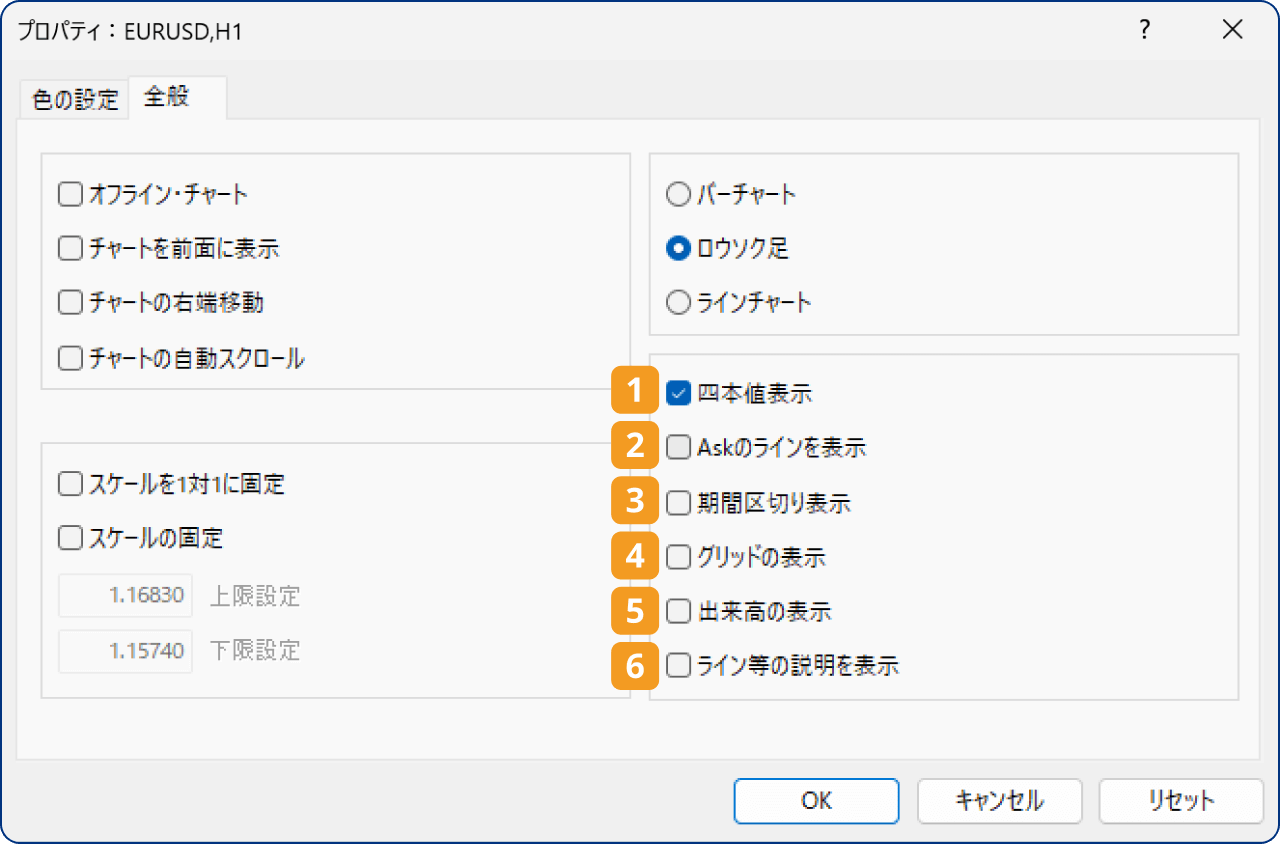The height and width of the screenshot is (844, 1280).
Task: Click the リセット button
Action: click(x=1181, y=800)
